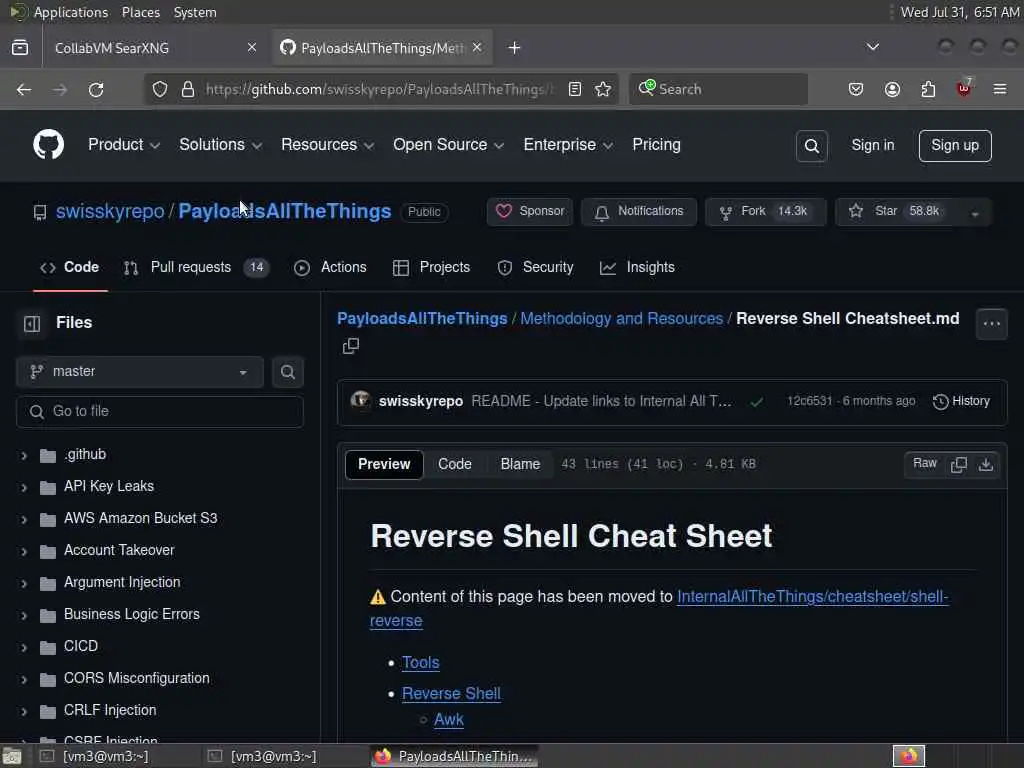Open the Security tab
The width and height of the screenshot is (1024, 768).
(x=536, y=268)
